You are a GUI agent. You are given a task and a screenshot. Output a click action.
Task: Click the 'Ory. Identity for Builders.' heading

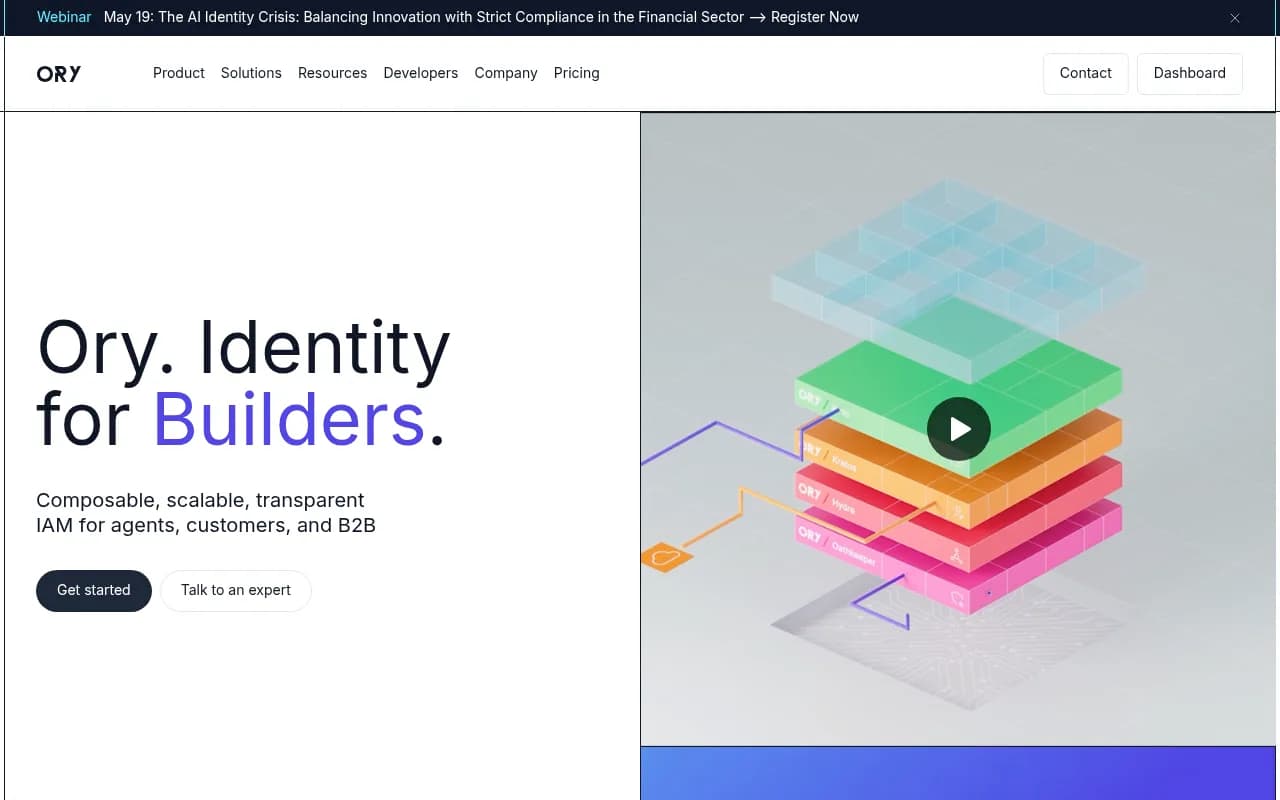(x=243, y=384)
